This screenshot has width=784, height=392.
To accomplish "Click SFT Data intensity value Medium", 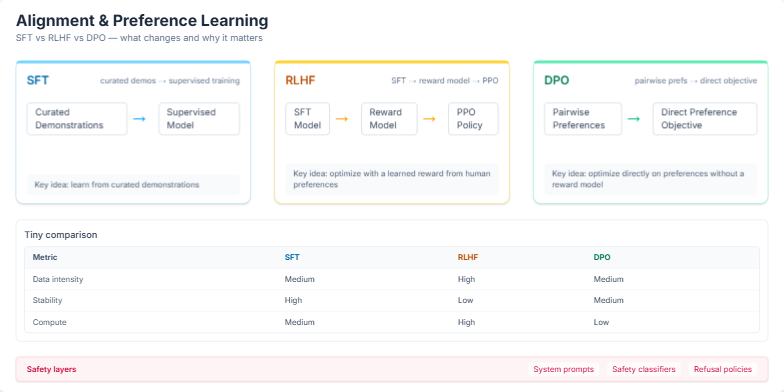I will click(x=300, y=280).
